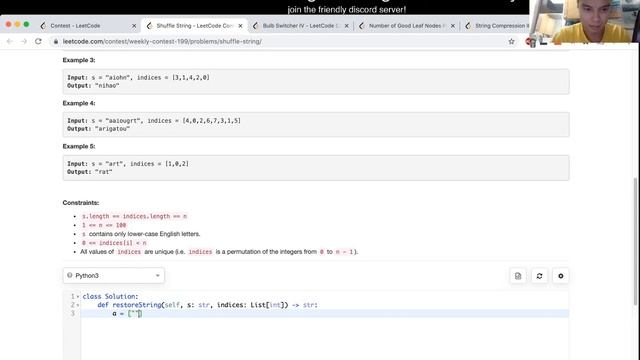The image size is (640, 360).
Task: Click the Example 3 input line with "aiohn"
Action: [x=138, y=78]
